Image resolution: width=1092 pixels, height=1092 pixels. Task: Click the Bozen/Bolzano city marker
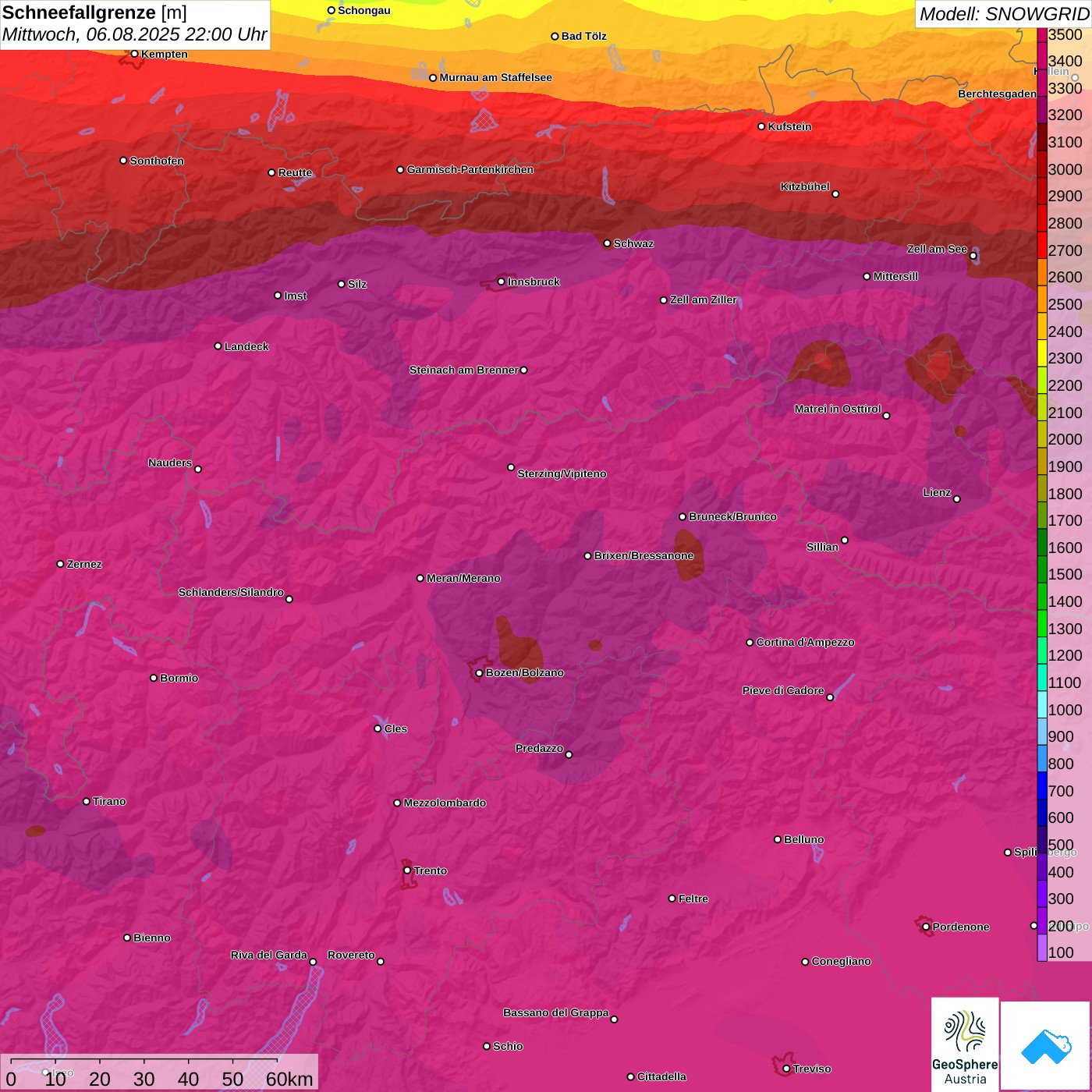tap(480, 672)
